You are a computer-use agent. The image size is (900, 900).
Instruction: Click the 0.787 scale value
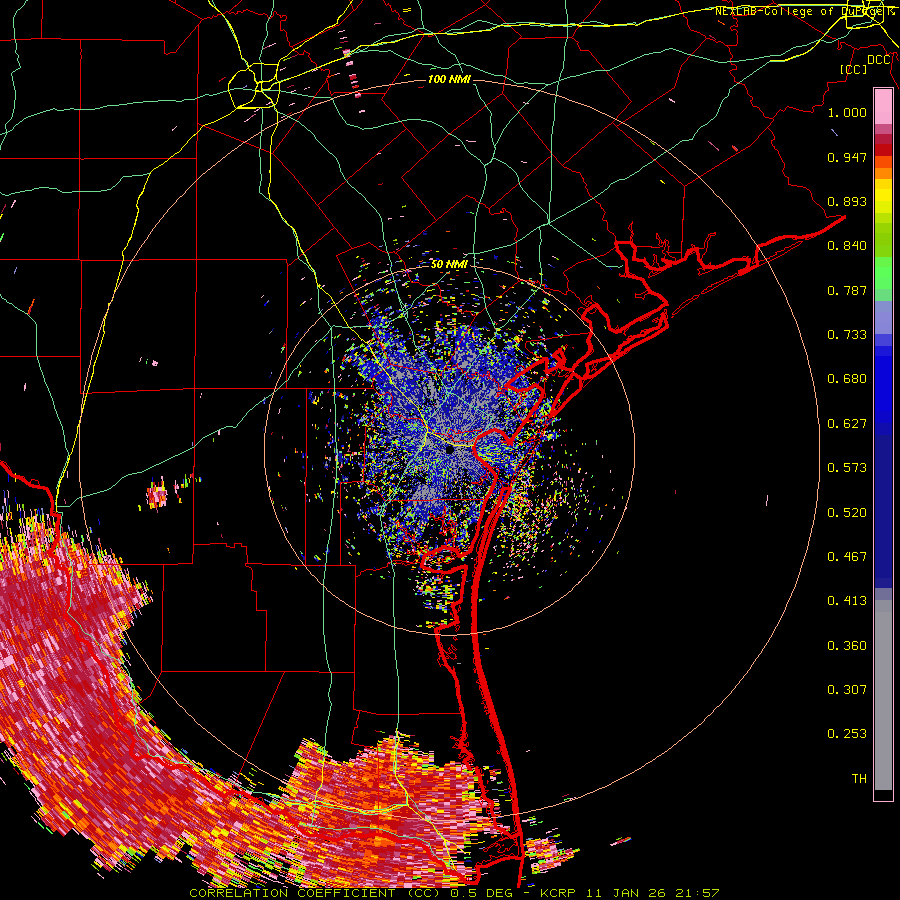[847, 290]
